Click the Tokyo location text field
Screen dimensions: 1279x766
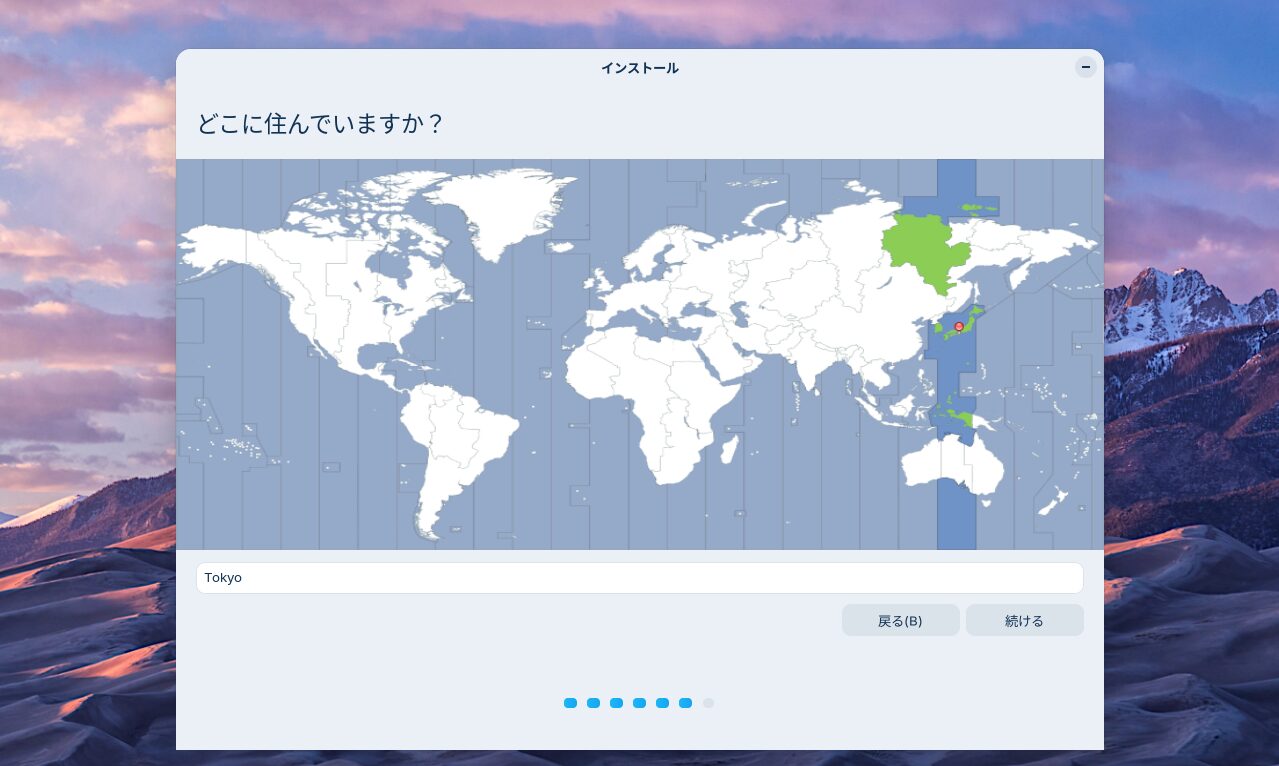coord(639,578)
